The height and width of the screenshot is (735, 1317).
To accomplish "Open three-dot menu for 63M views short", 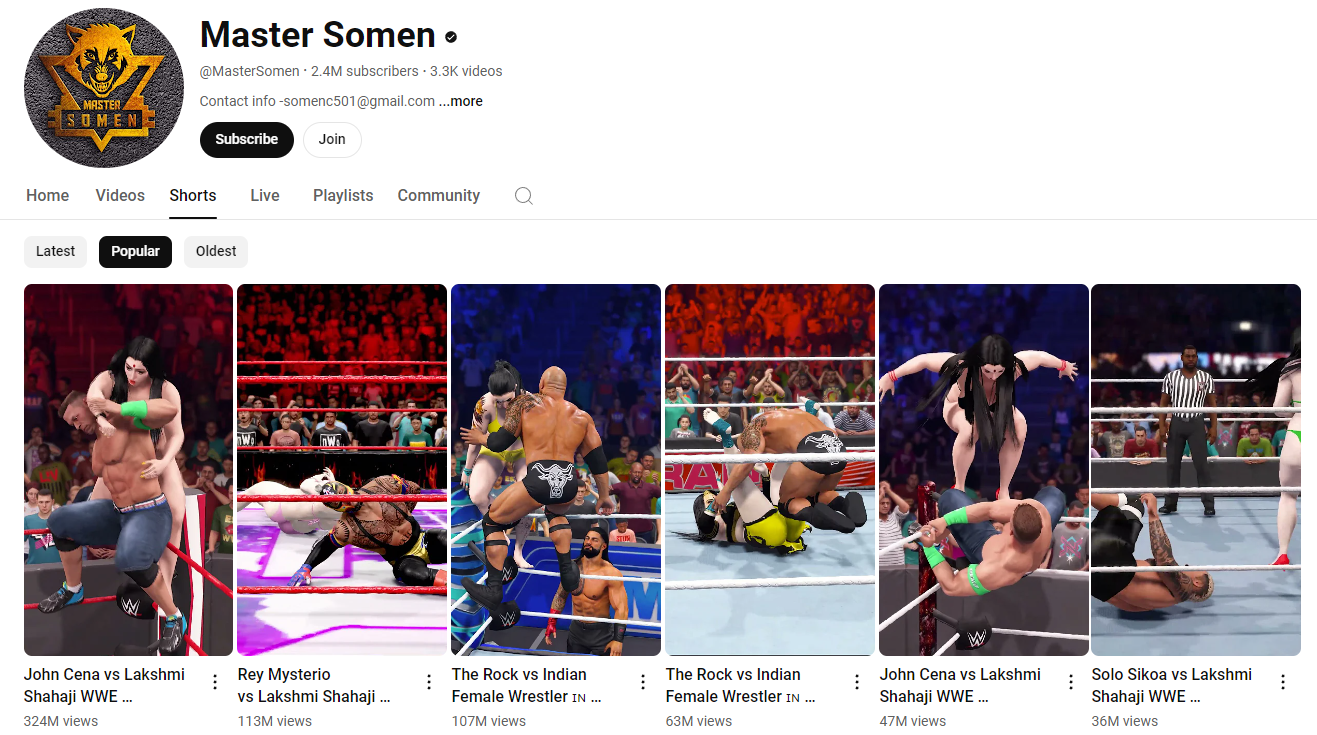I will point(857,682).
